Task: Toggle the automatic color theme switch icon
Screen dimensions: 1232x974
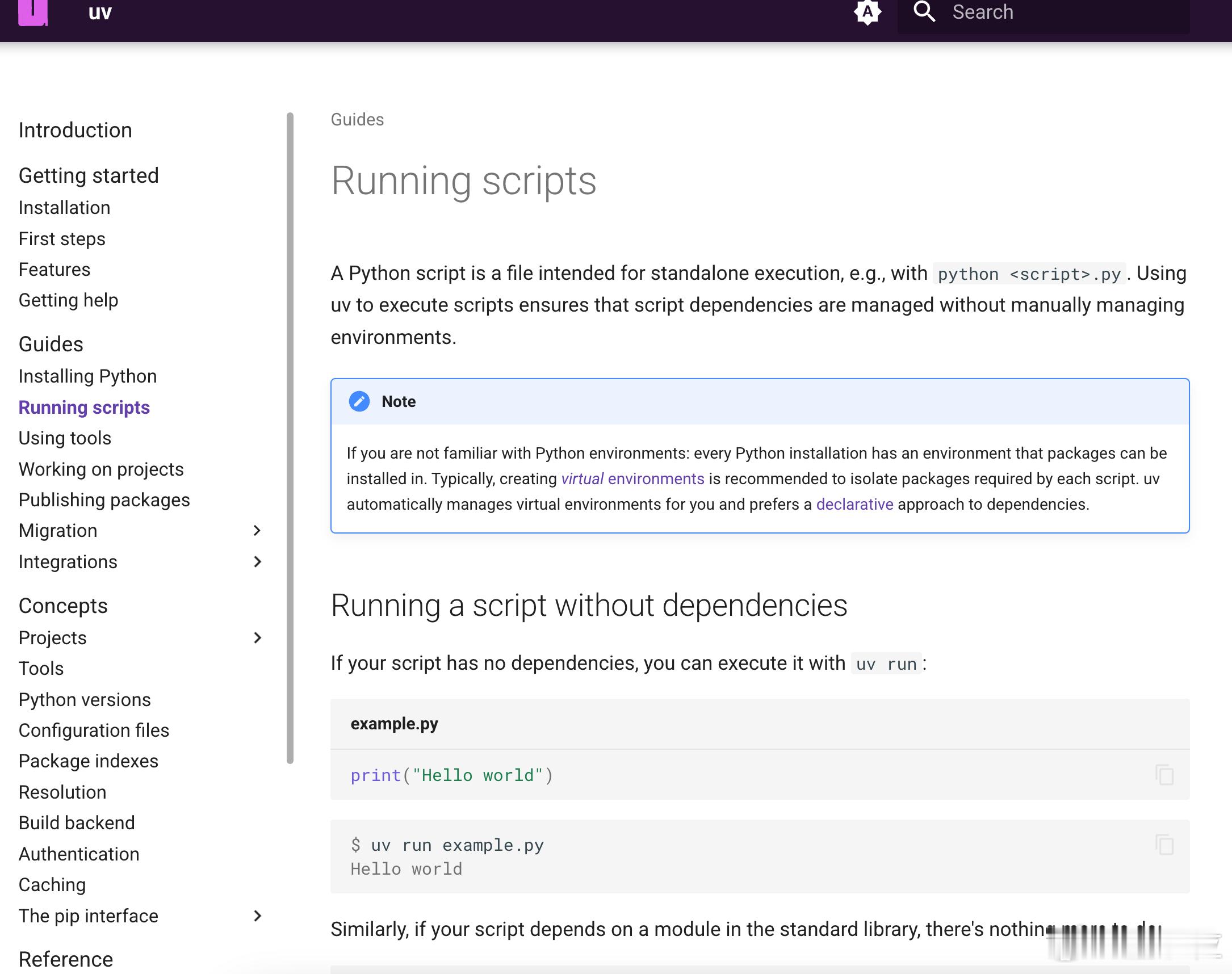Action: tap(868, 12)
